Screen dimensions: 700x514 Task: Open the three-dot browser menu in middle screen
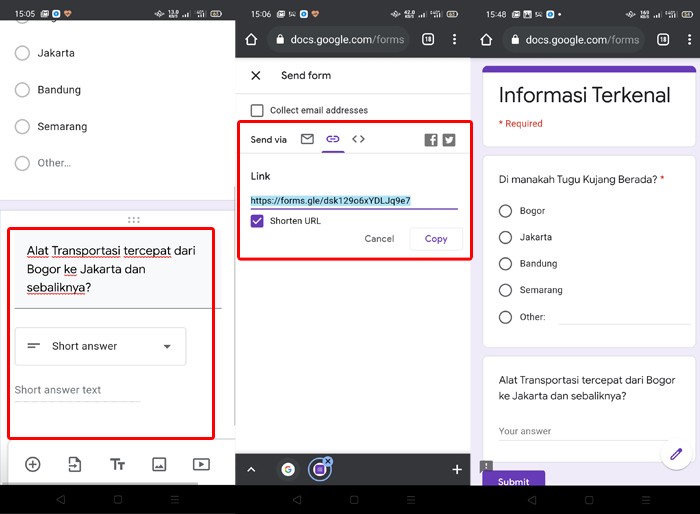coord(454,40)
